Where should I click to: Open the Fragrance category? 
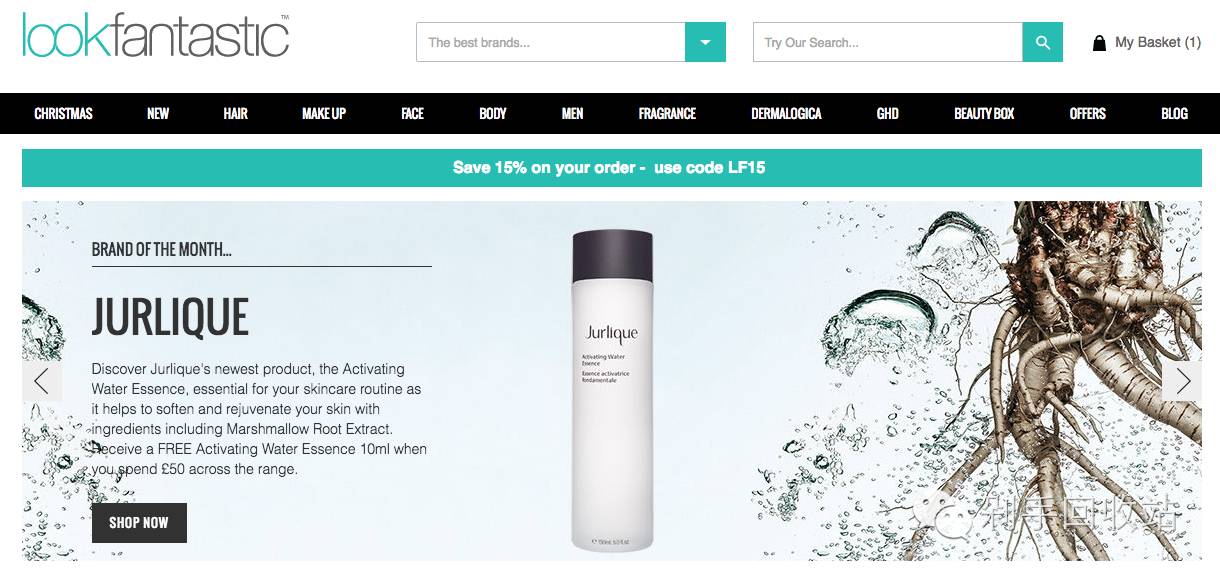pyautogui.click(x=667, y=113)
